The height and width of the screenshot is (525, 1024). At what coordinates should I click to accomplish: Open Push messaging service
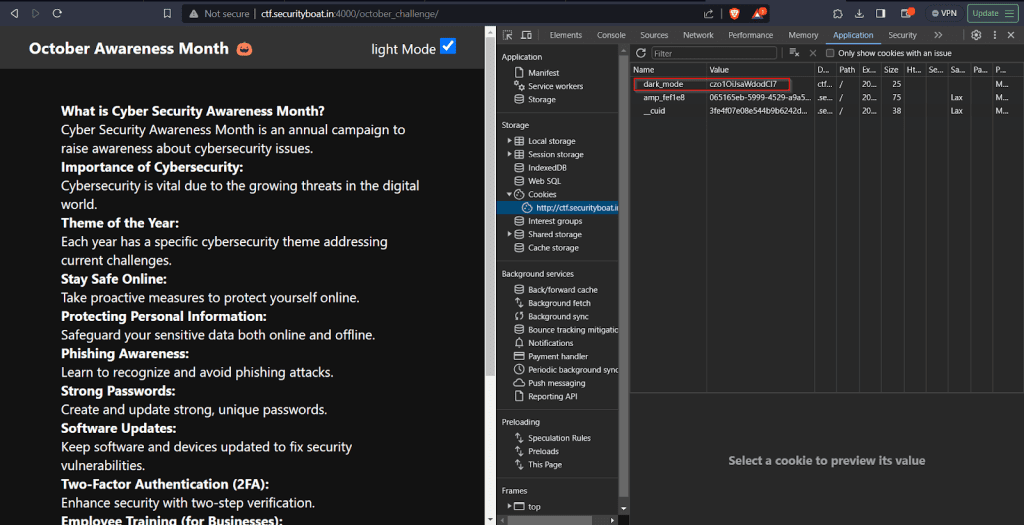(556, 383)
